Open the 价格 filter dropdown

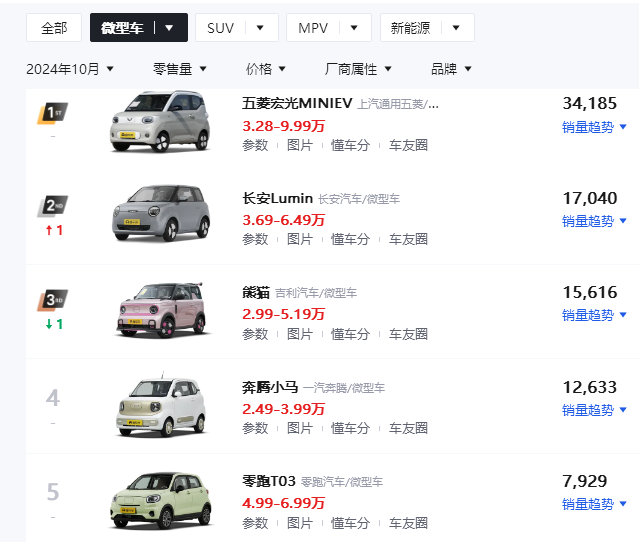[x=265, y=69]
